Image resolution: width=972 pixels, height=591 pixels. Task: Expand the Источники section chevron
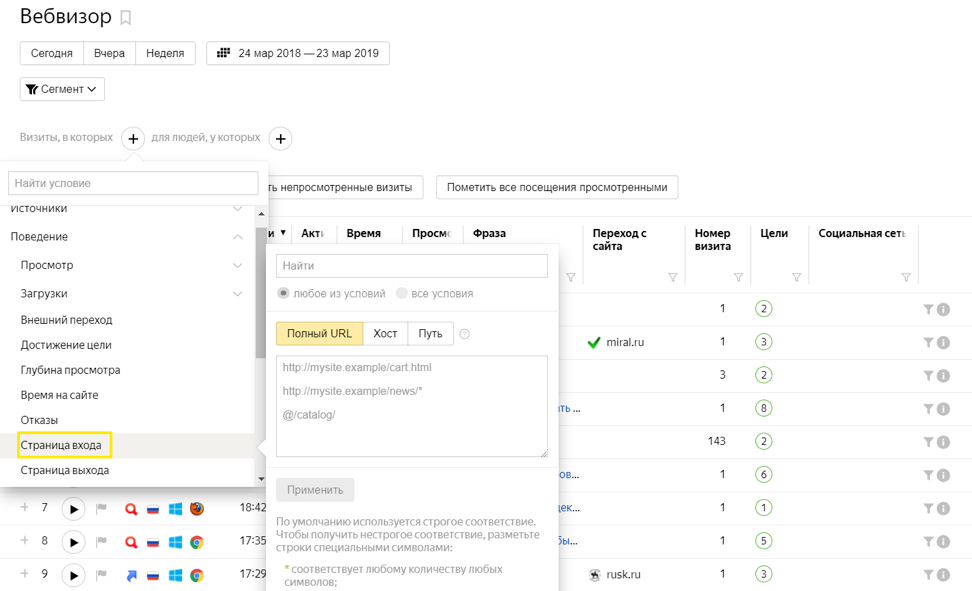pyautogui.click(x=237, y=209)
